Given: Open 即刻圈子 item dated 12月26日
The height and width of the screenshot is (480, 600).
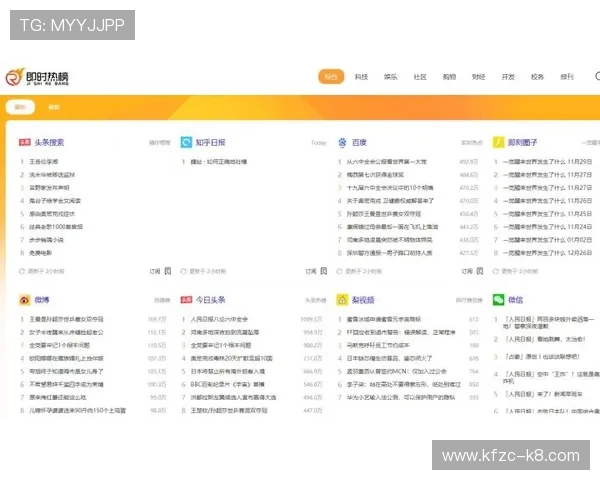Looking at the screenshot, I should coord(547,253).
